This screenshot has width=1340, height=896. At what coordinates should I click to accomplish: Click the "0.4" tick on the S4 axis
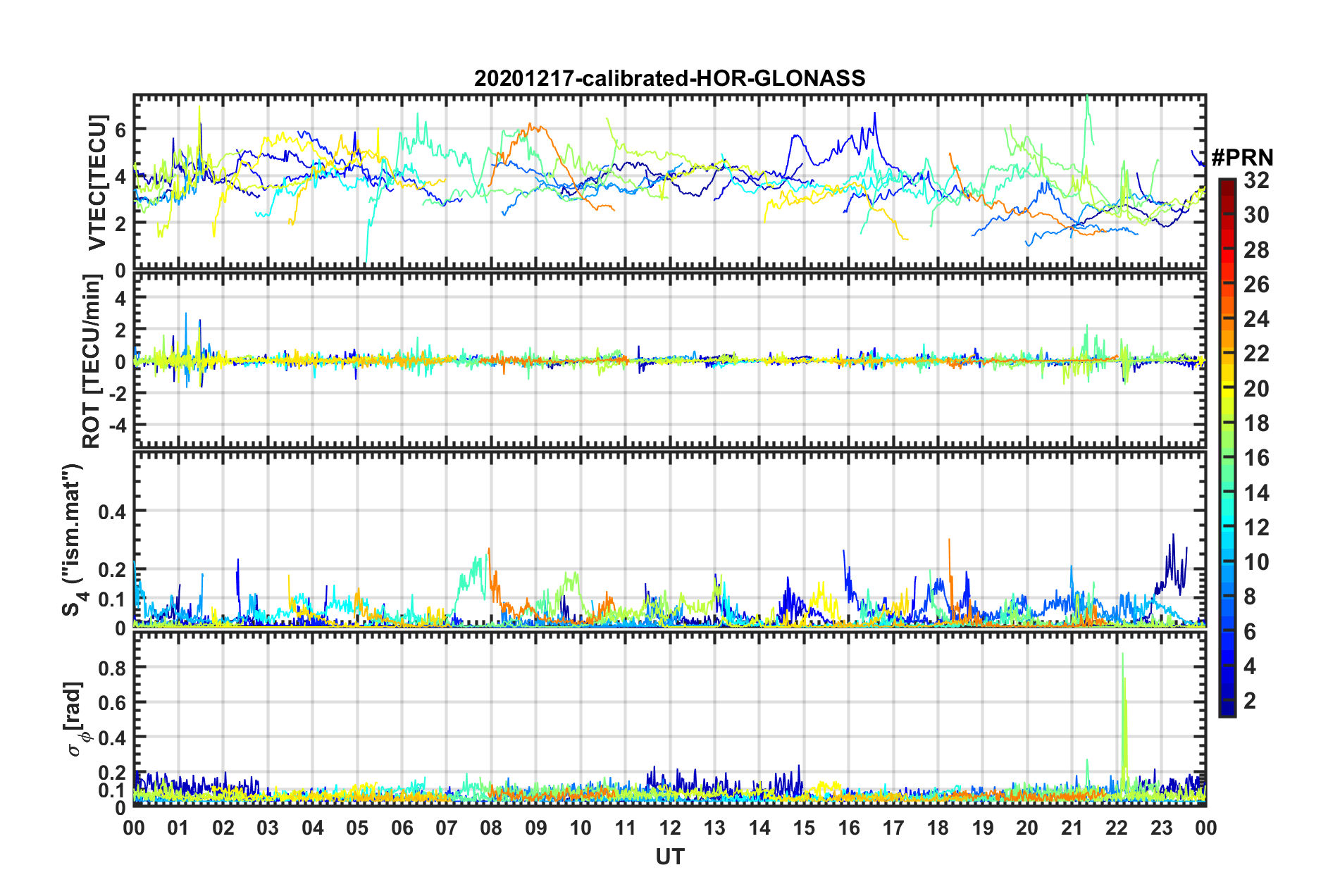tap(112, 511)
